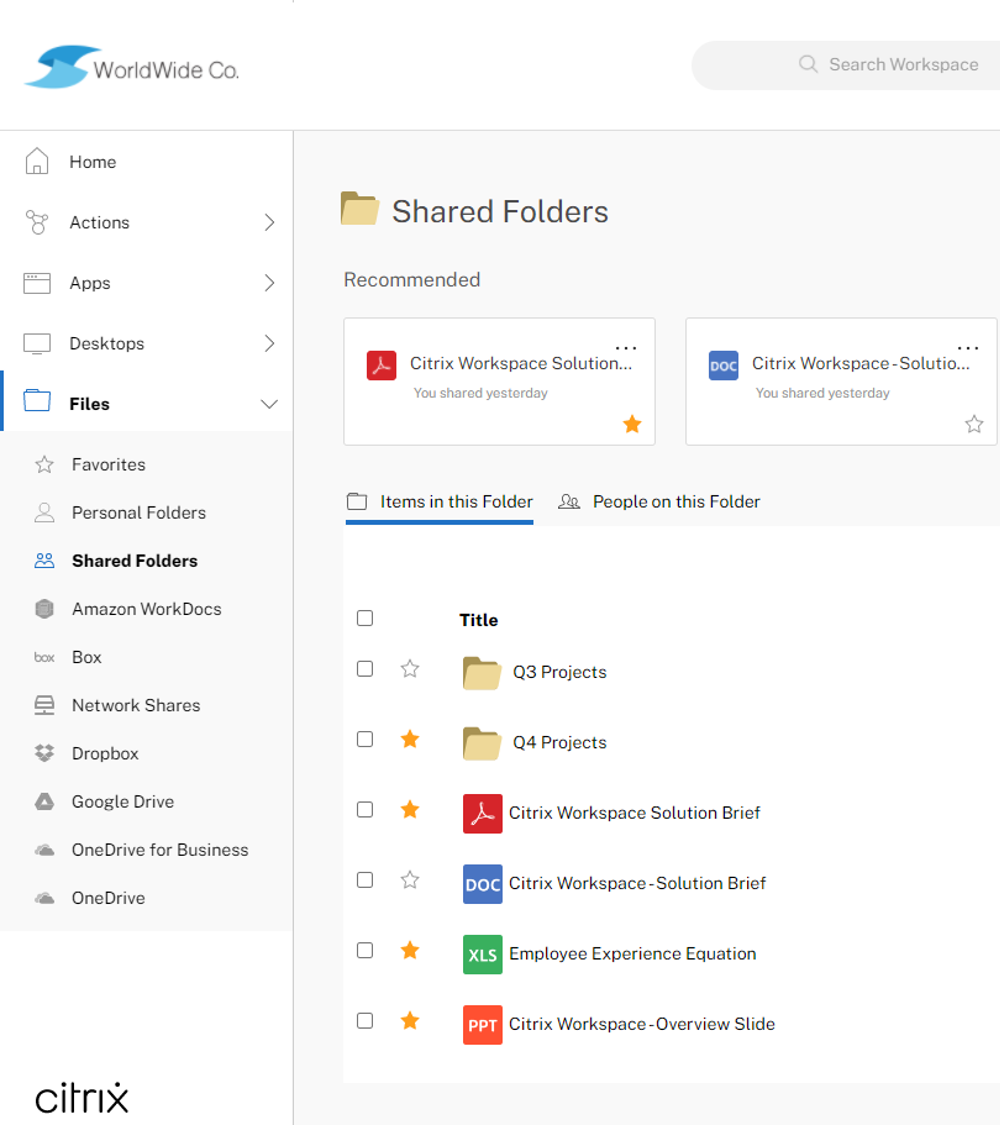Screen dimensions: 1002x1125
Task: Click the PPT icon of Overview Slide
Action: [x=483, y=1025]
